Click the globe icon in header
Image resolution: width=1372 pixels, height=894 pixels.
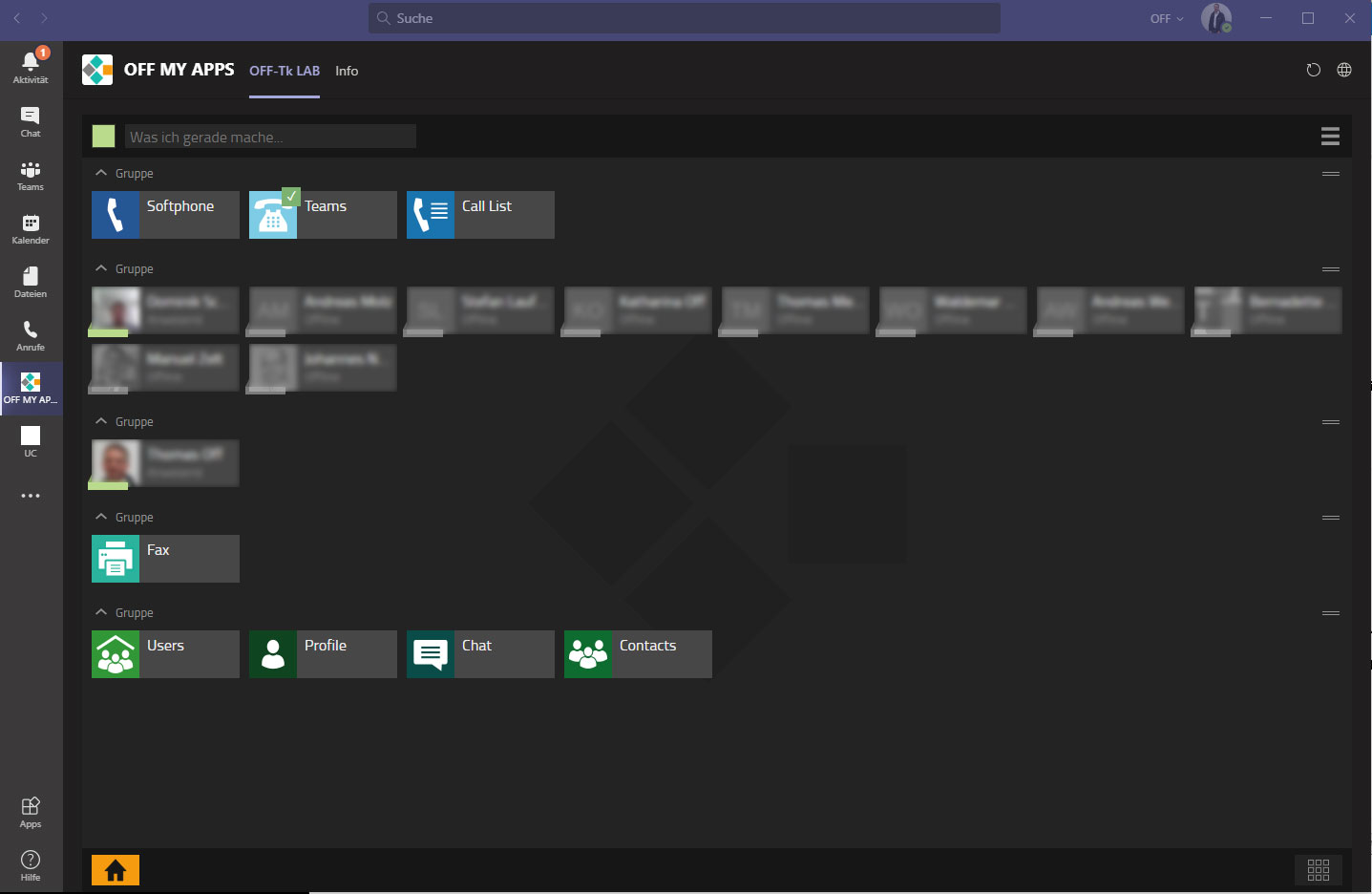pos(1344,70)
